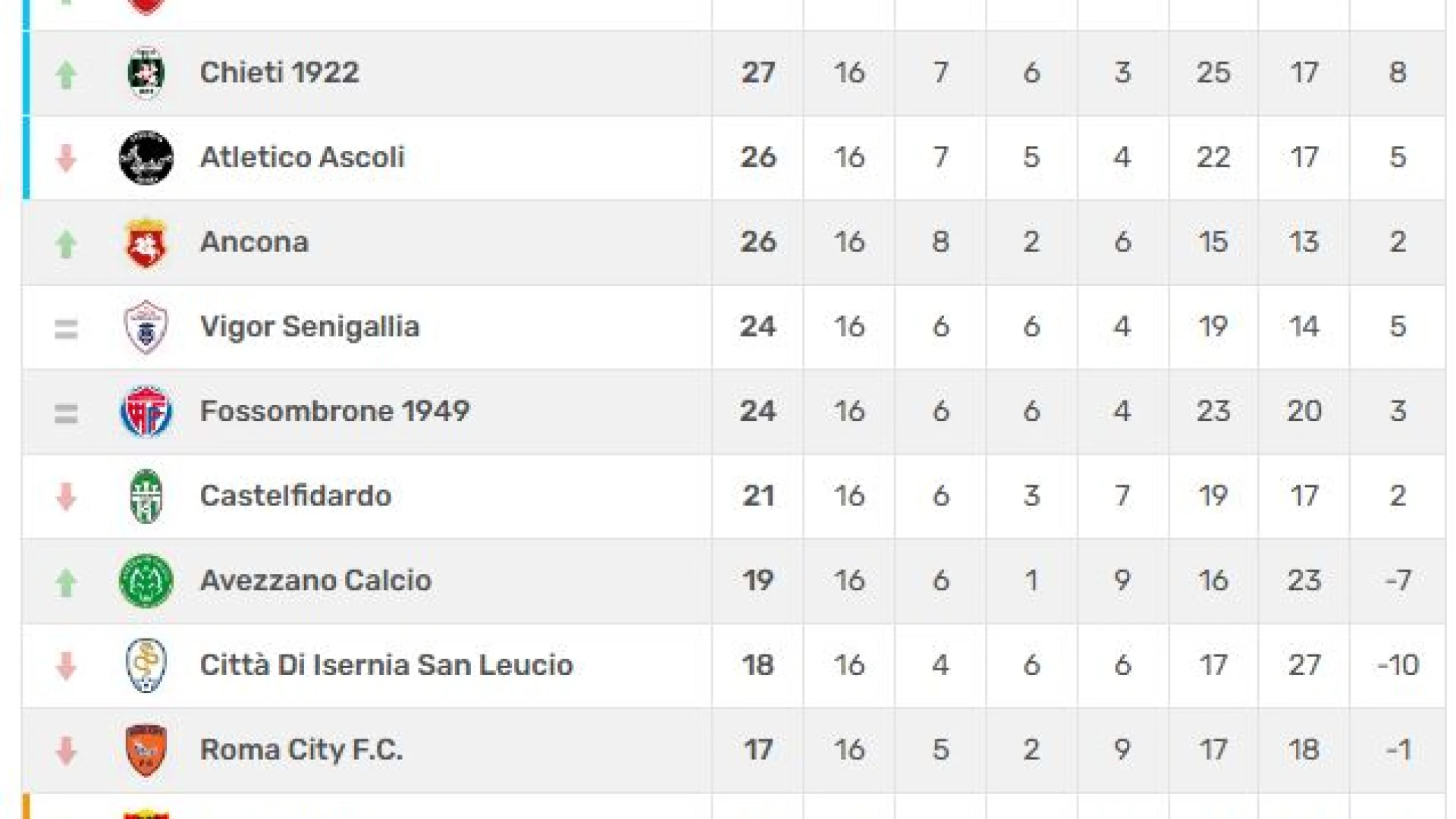
Task: Click Chieti 1922 points total 27
Action: pyautogui.click(x=758, y=73)
